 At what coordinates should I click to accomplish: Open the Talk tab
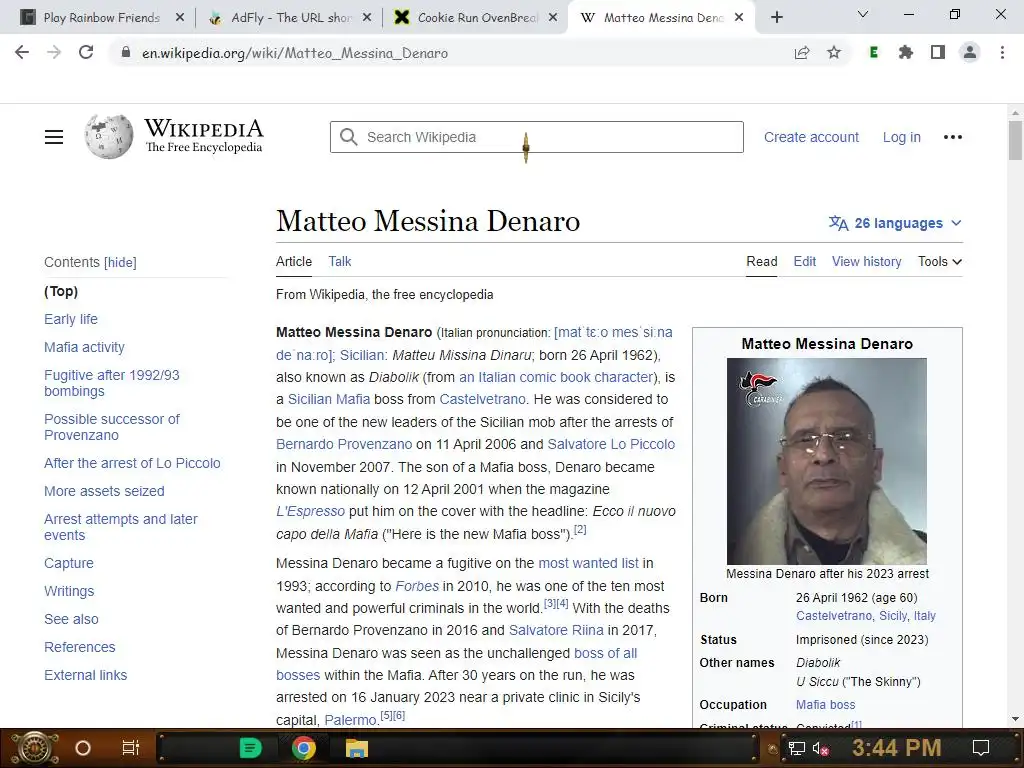340,261
